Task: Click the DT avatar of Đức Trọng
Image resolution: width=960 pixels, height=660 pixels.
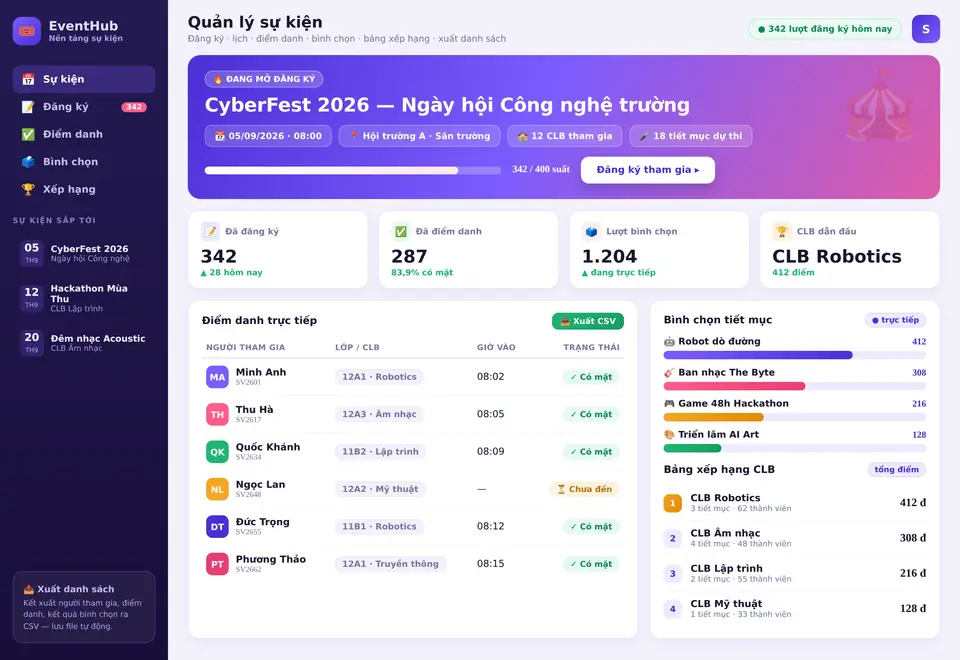Action: point(217,527)
